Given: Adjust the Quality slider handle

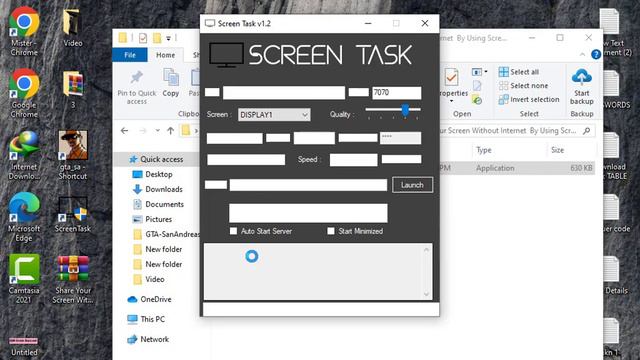Looking at the screenshot, I should coord(405,109).
